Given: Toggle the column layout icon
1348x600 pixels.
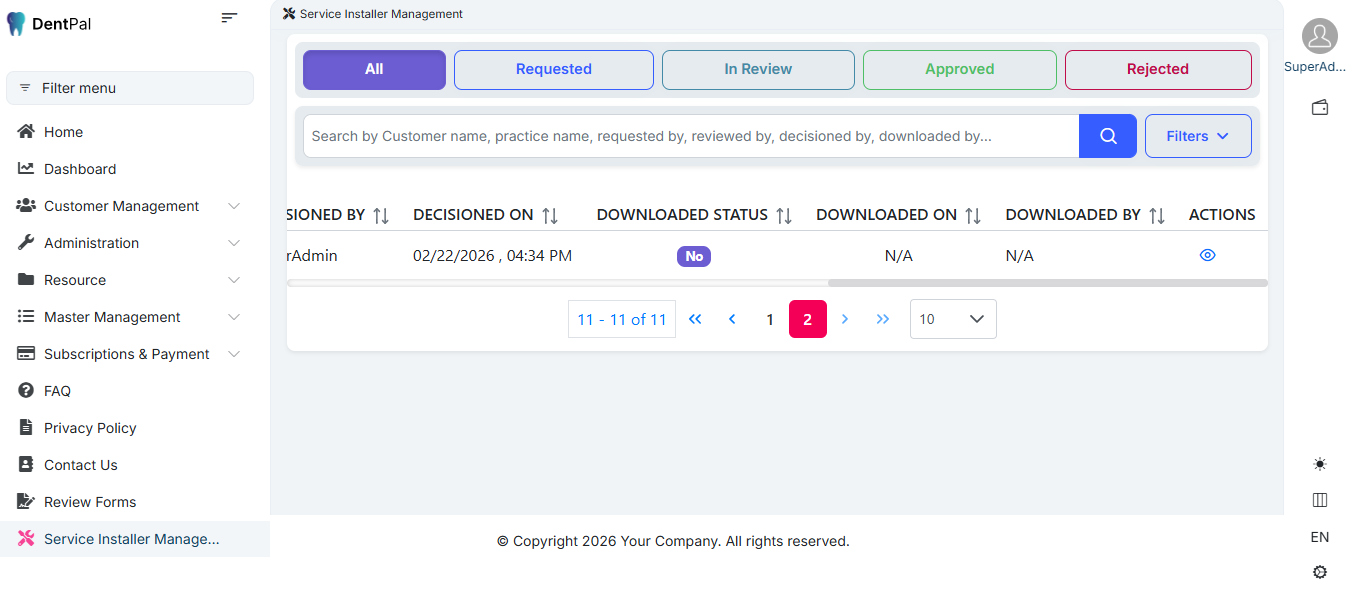Looking at the screenshot, I should pos(1319,500).
